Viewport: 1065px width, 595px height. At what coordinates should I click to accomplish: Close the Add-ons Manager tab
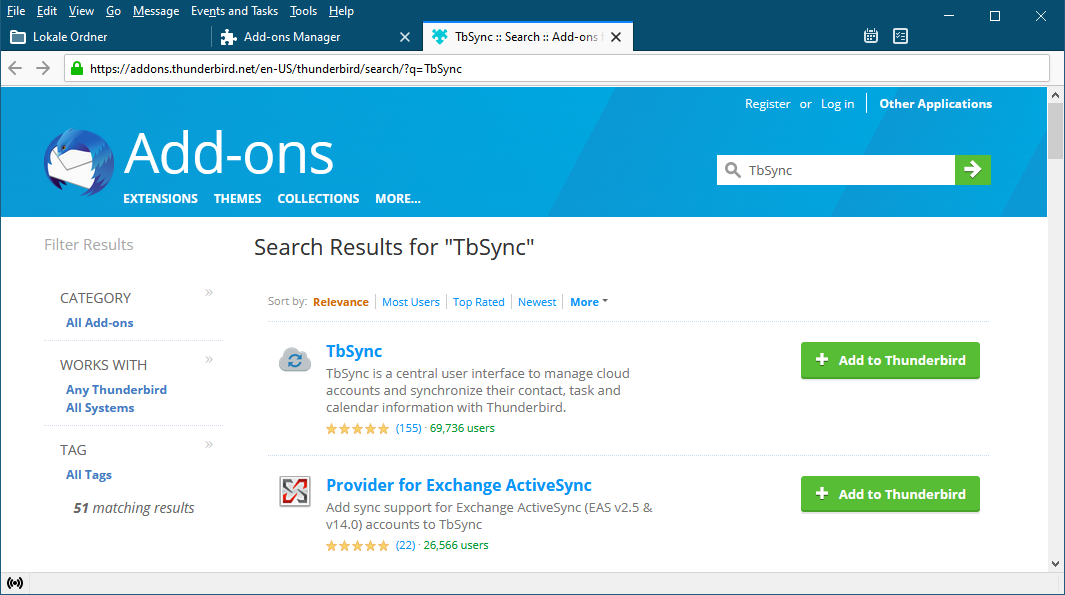coord(405,37)
